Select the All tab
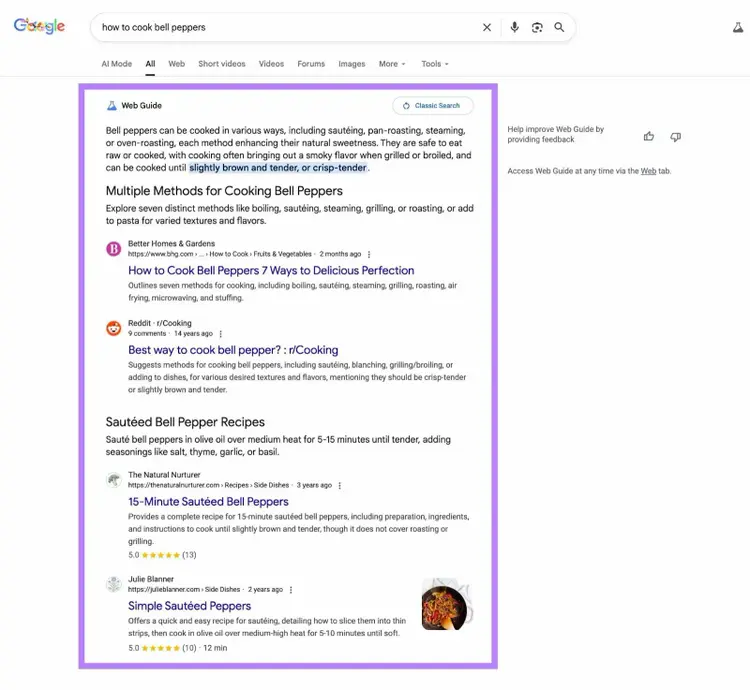 [150, 64]
